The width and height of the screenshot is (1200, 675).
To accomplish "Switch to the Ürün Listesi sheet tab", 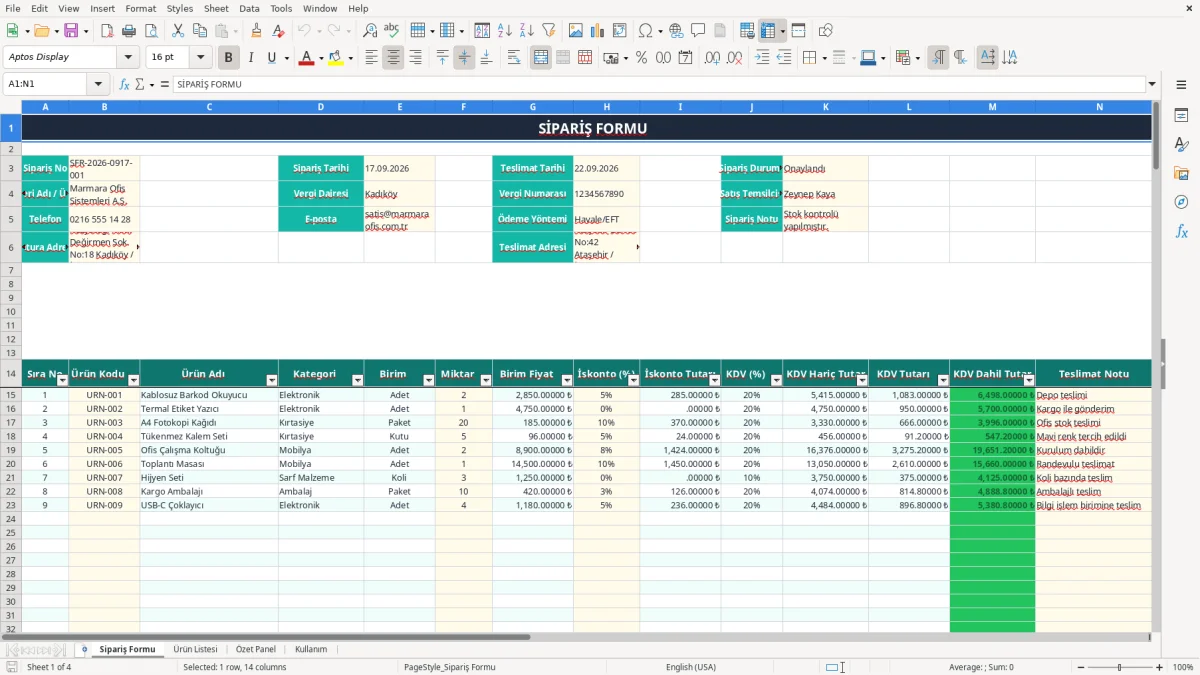I will [x=195, y=649].
